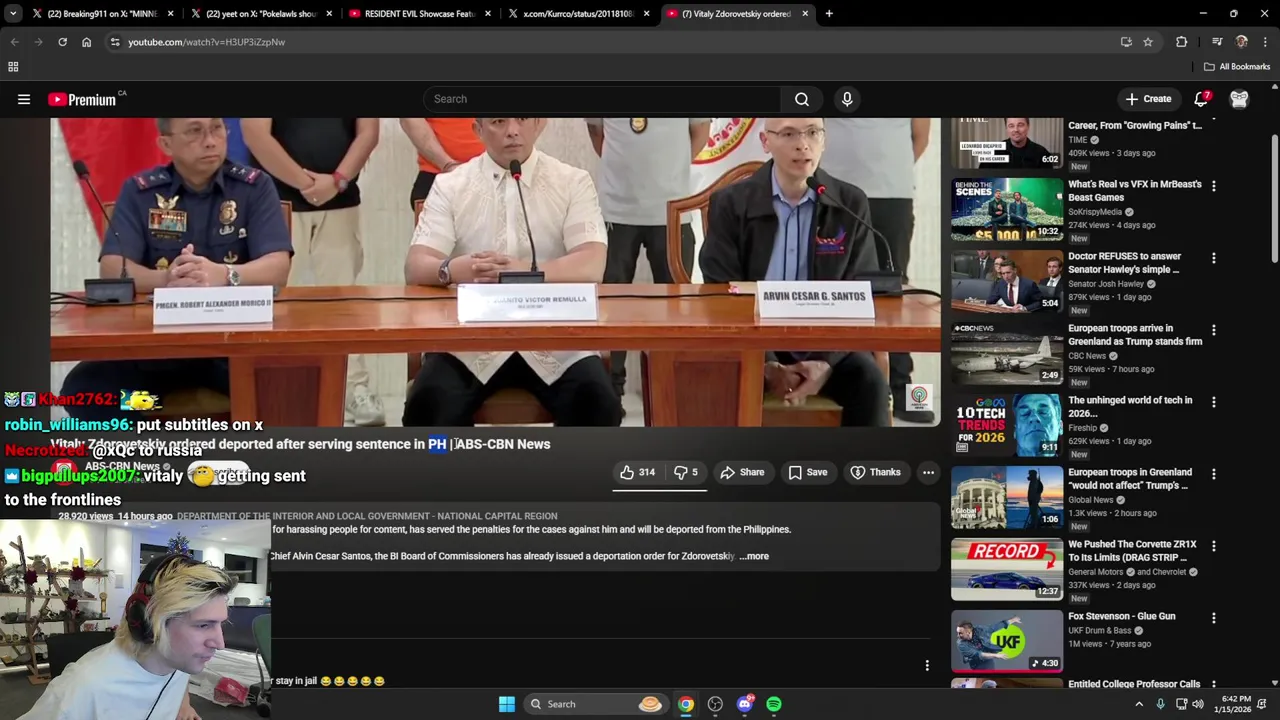Share the ABS-CBN News video
1280x720 pixels.
(x=742, y=472)
